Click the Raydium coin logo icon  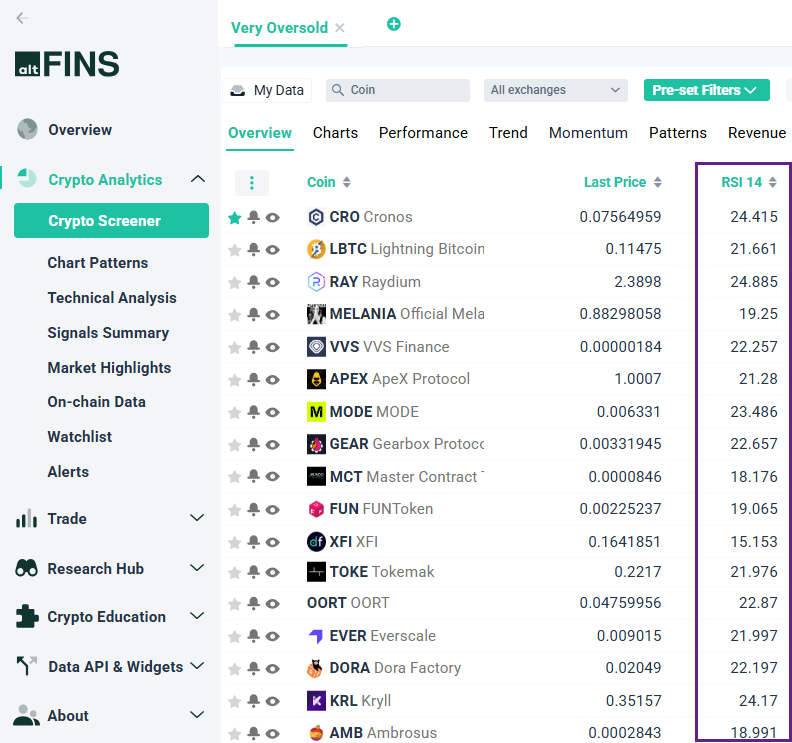[316, 282]
